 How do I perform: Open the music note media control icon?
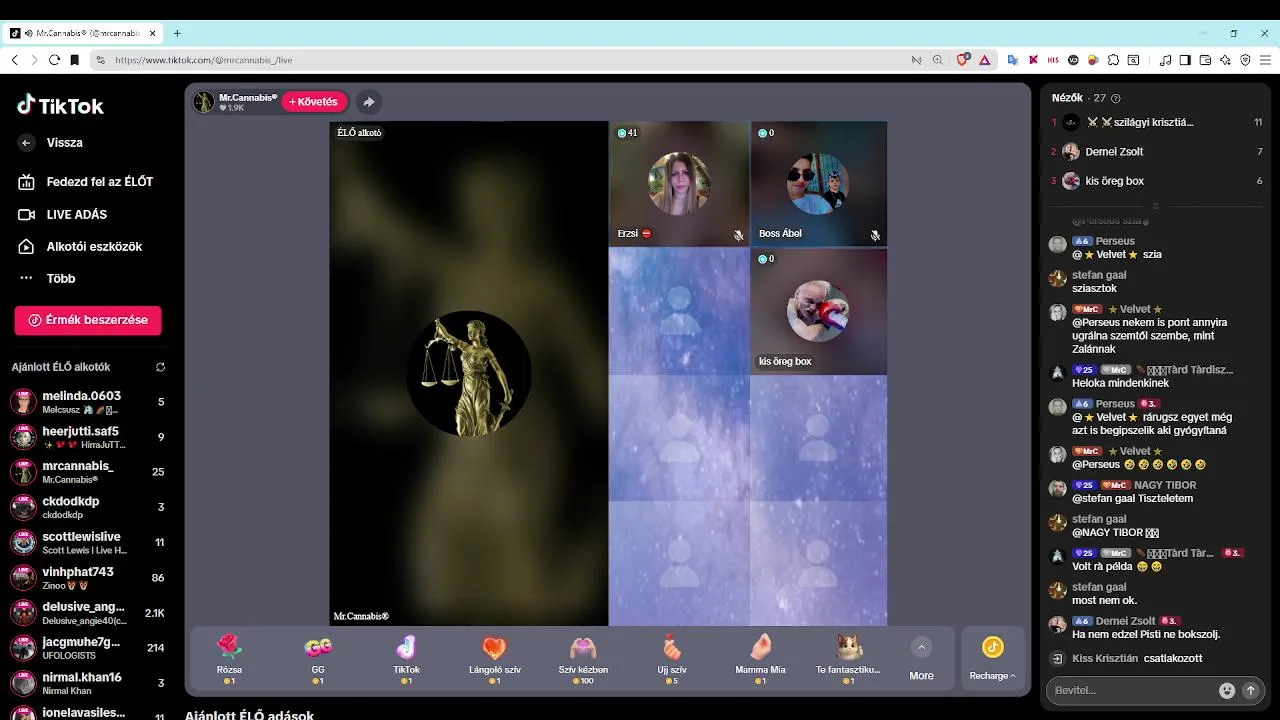click(1165, 60)
